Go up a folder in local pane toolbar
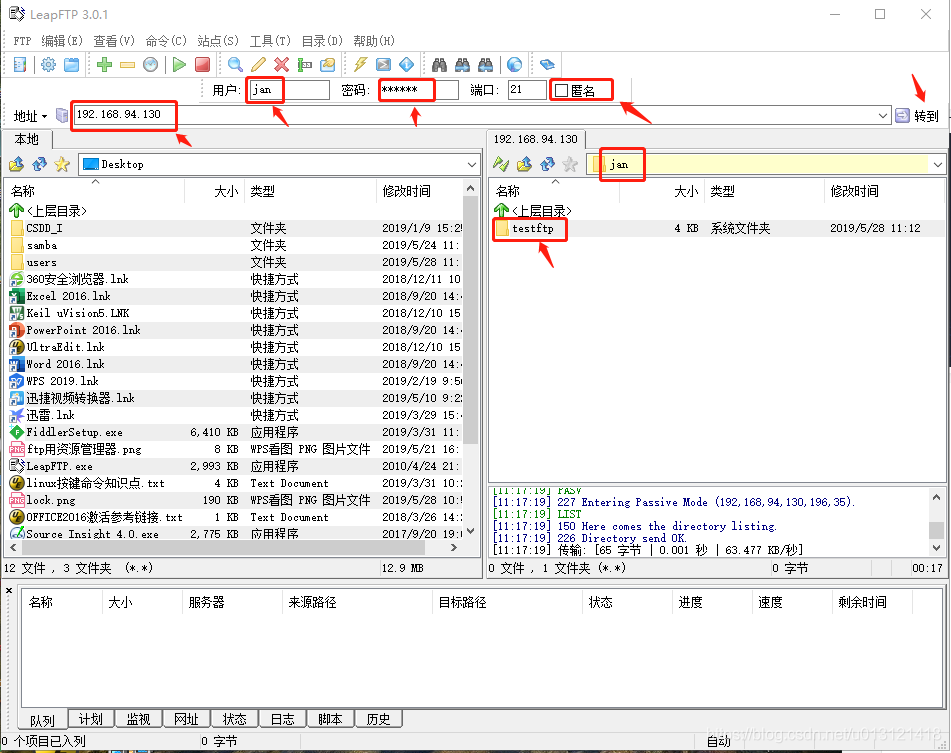The width and height of the screenshot is (951, 753). click(x=16, y=164)
